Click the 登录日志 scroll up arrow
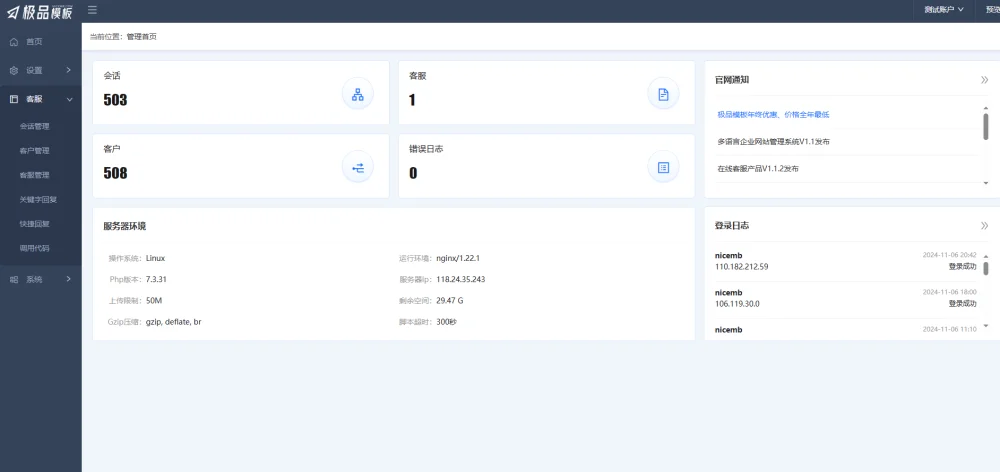This screenshot has height=472, width=1000. coord(986,256)
